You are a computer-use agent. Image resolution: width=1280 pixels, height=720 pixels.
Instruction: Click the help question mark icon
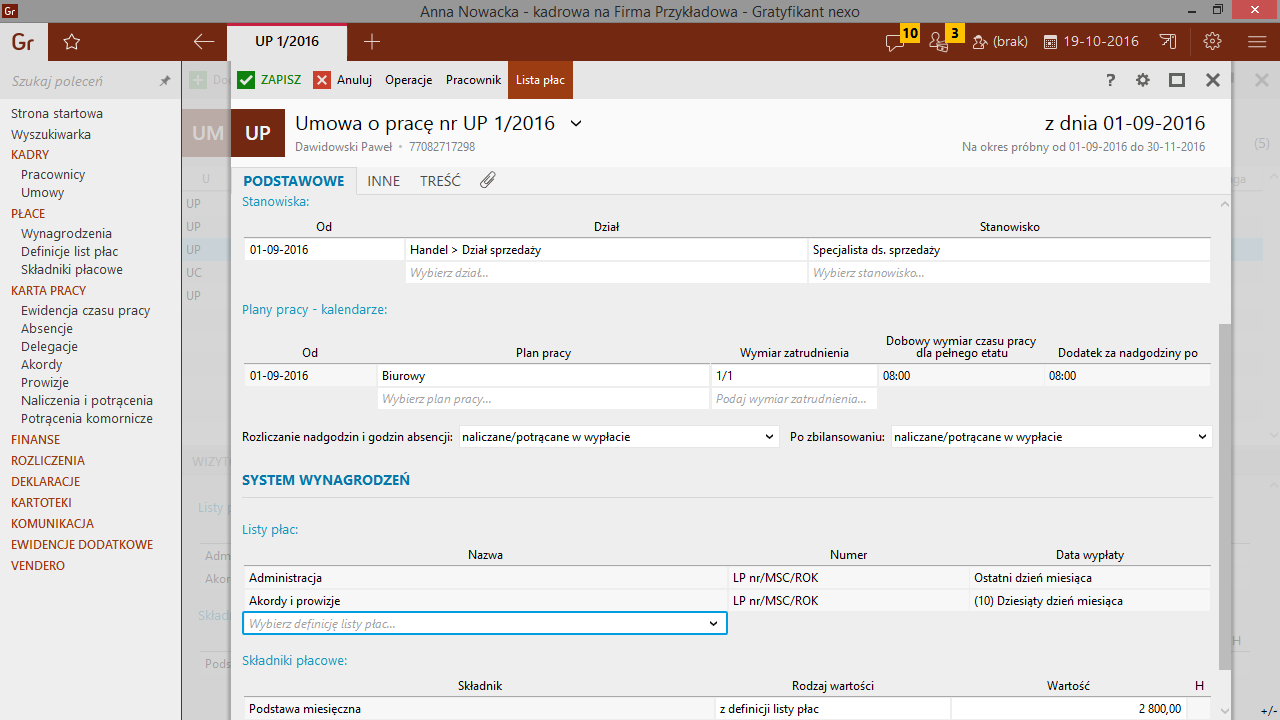point(1110,80)
